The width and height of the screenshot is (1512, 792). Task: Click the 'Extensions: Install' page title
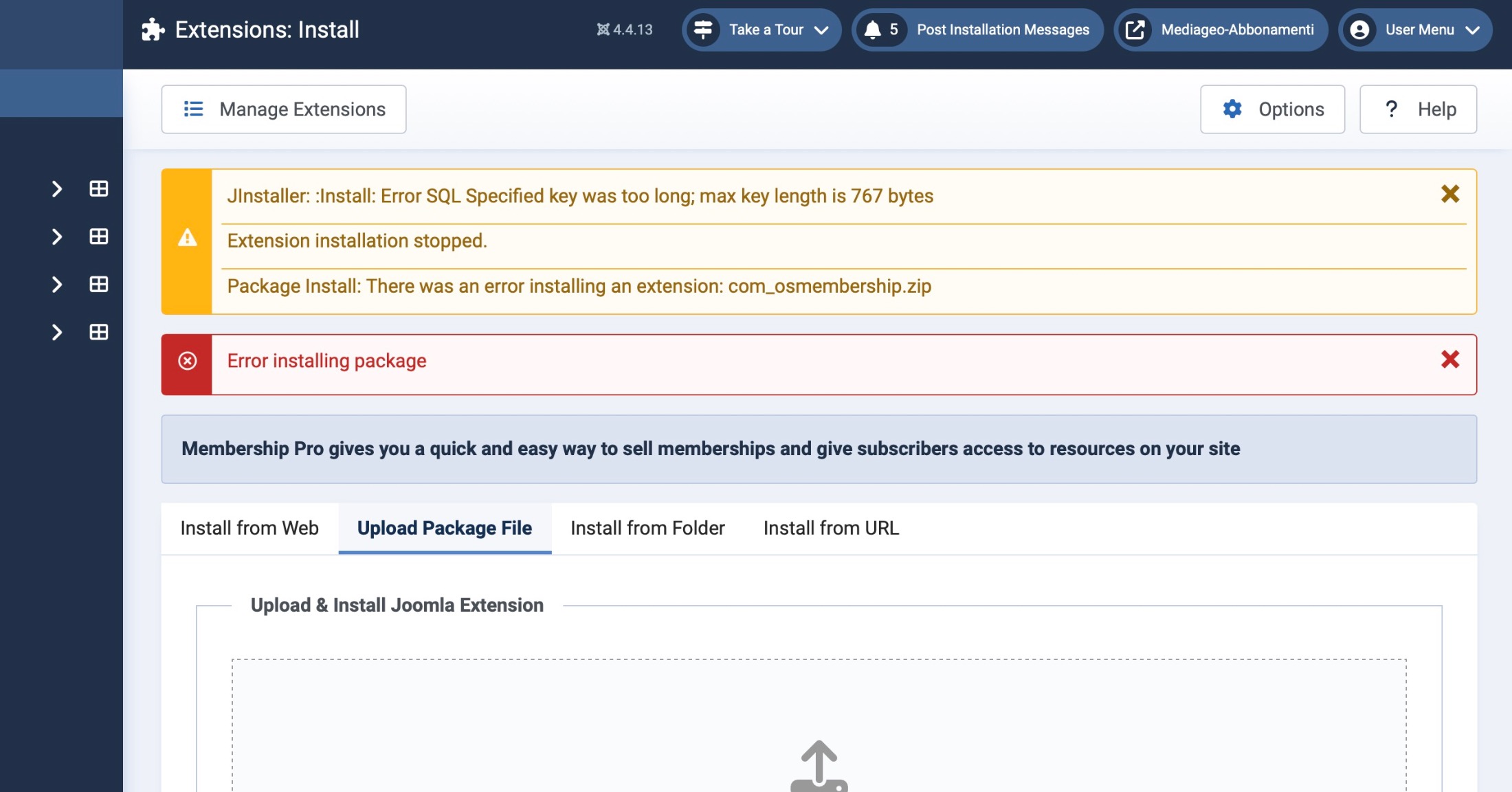pos(267,30)
